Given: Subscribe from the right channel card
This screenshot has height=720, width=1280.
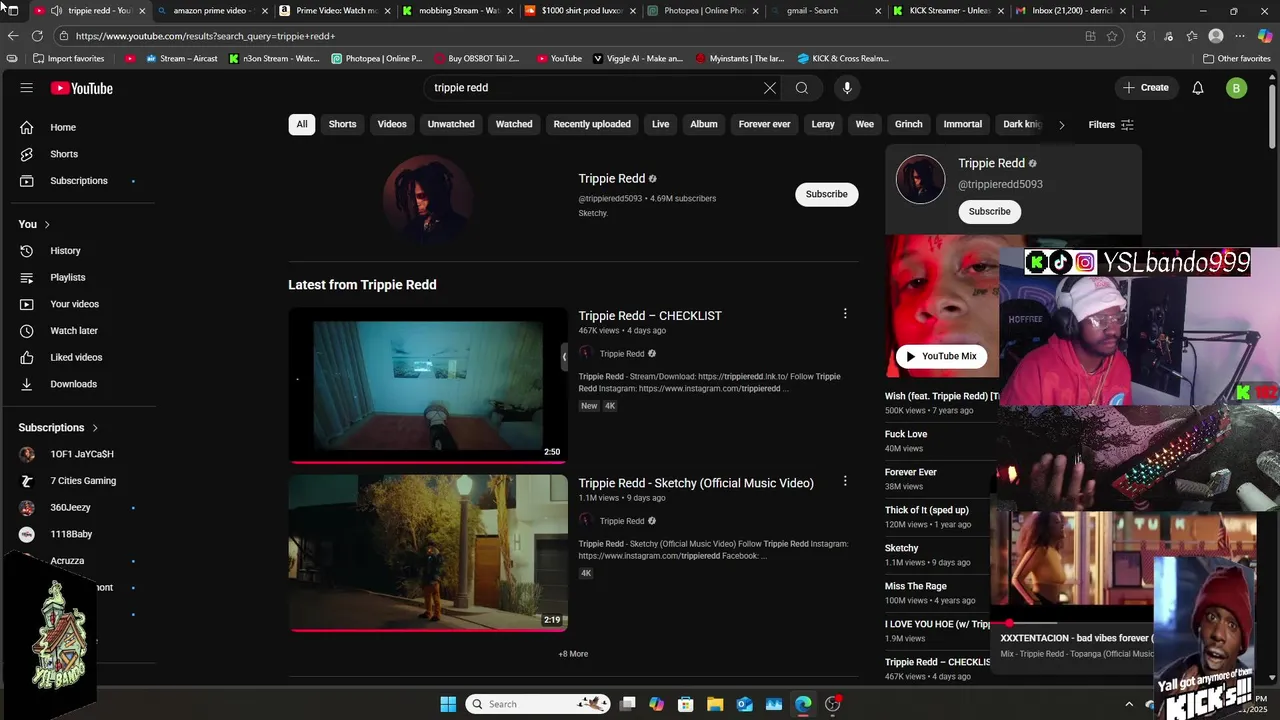Looking at the screenshot, I should (x=989, y=211).
